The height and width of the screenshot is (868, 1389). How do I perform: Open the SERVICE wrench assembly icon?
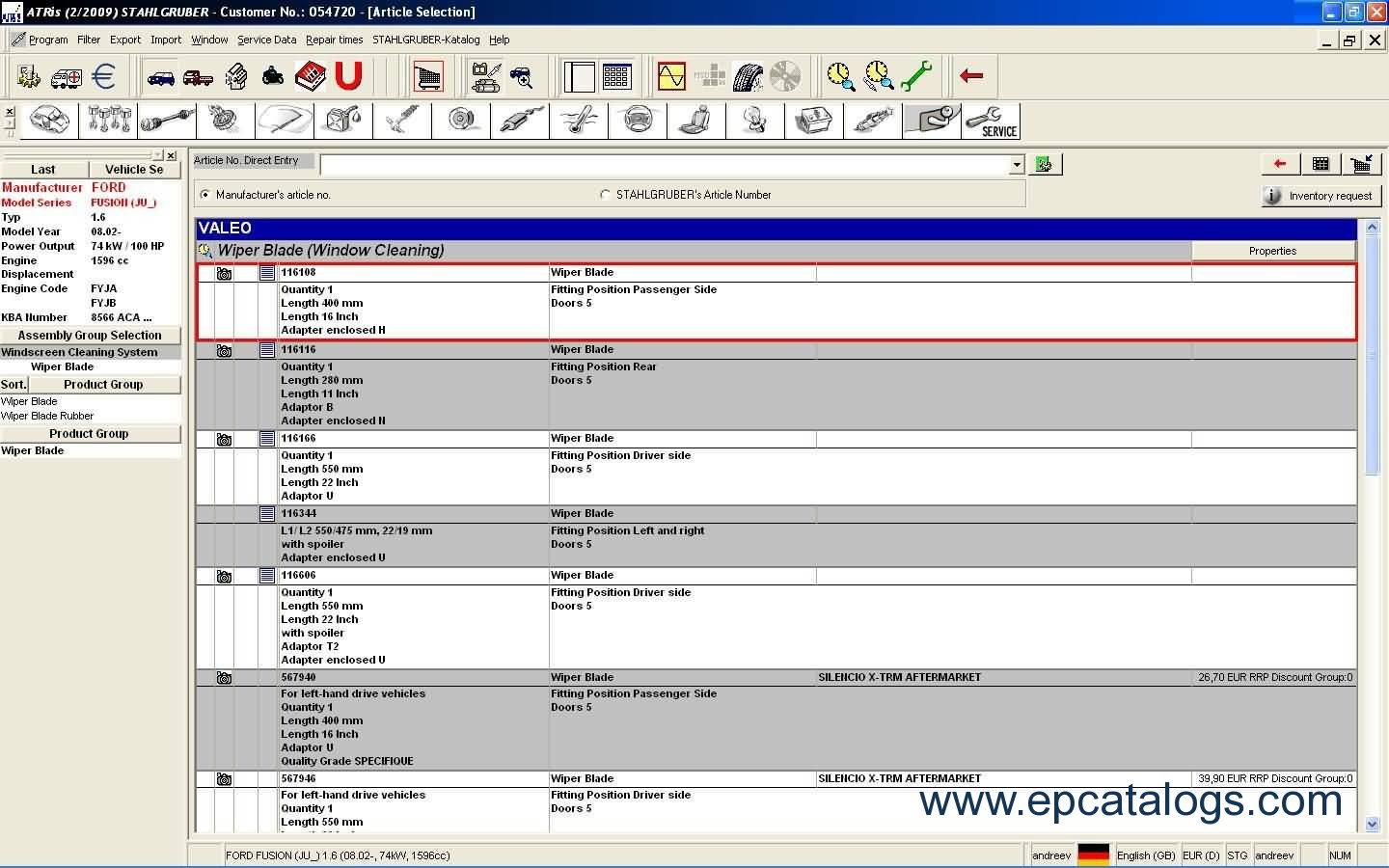coord(991,121)
